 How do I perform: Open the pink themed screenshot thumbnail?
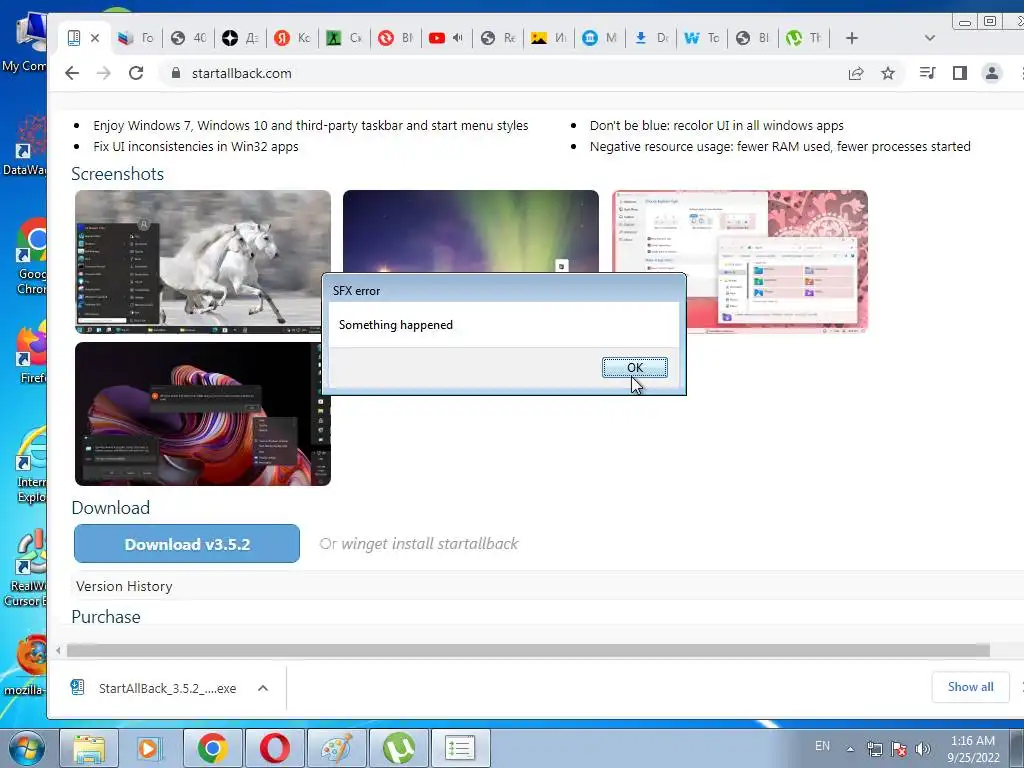point(776,262)
